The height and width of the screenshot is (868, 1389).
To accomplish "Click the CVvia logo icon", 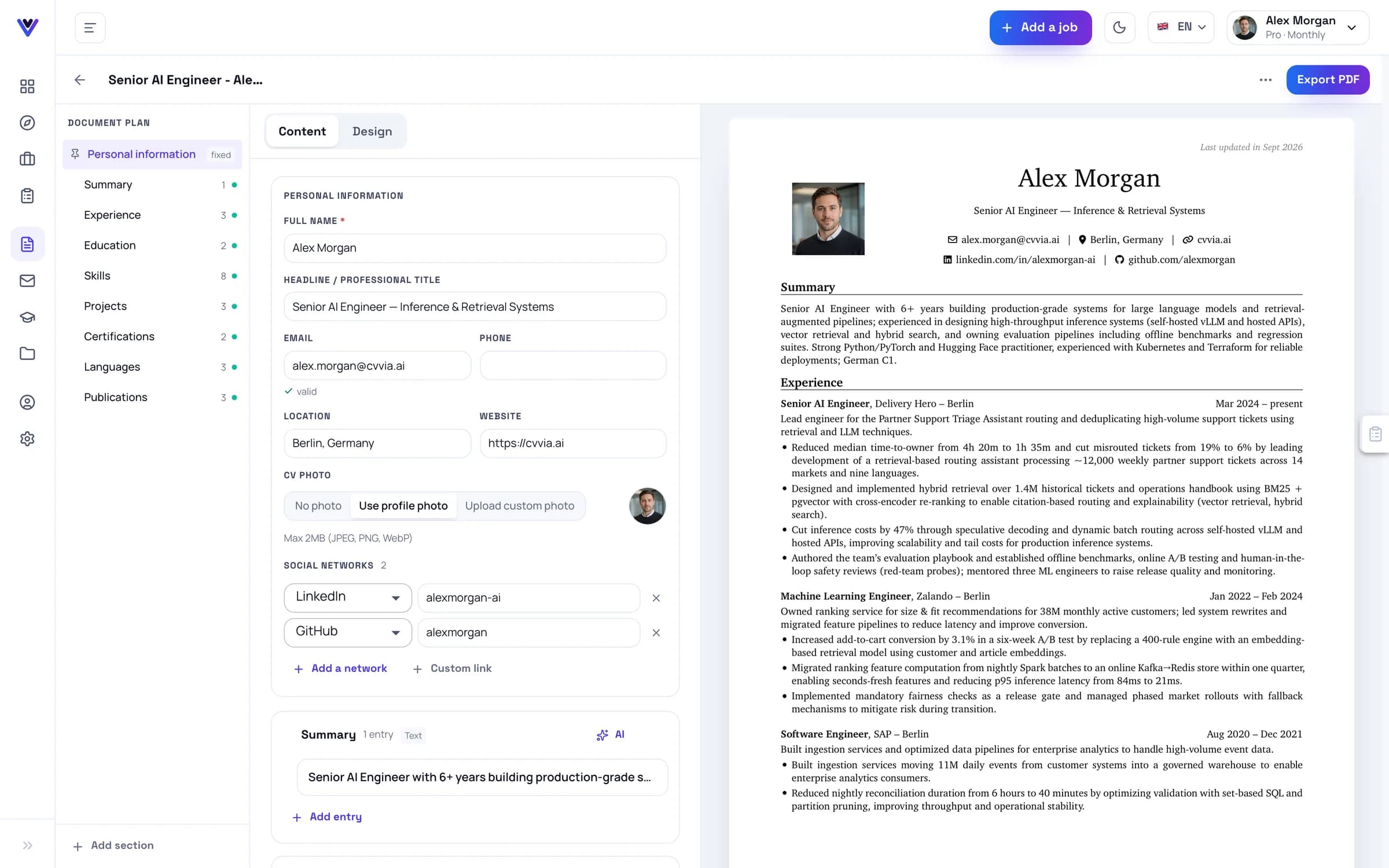I will (x=27, y=27).
